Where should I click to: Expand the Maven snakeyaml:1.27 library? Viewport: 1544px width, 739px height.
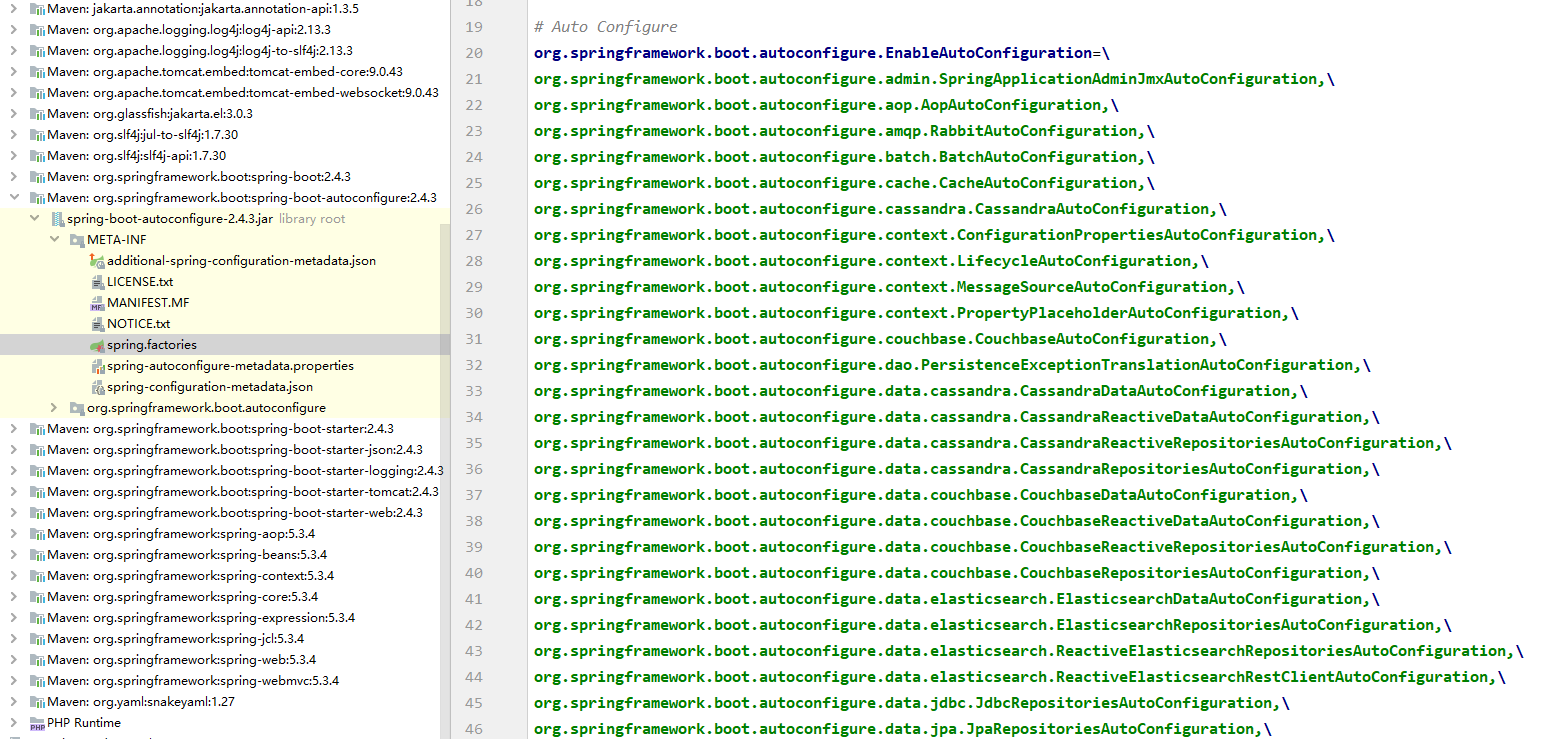click(13, 702)
